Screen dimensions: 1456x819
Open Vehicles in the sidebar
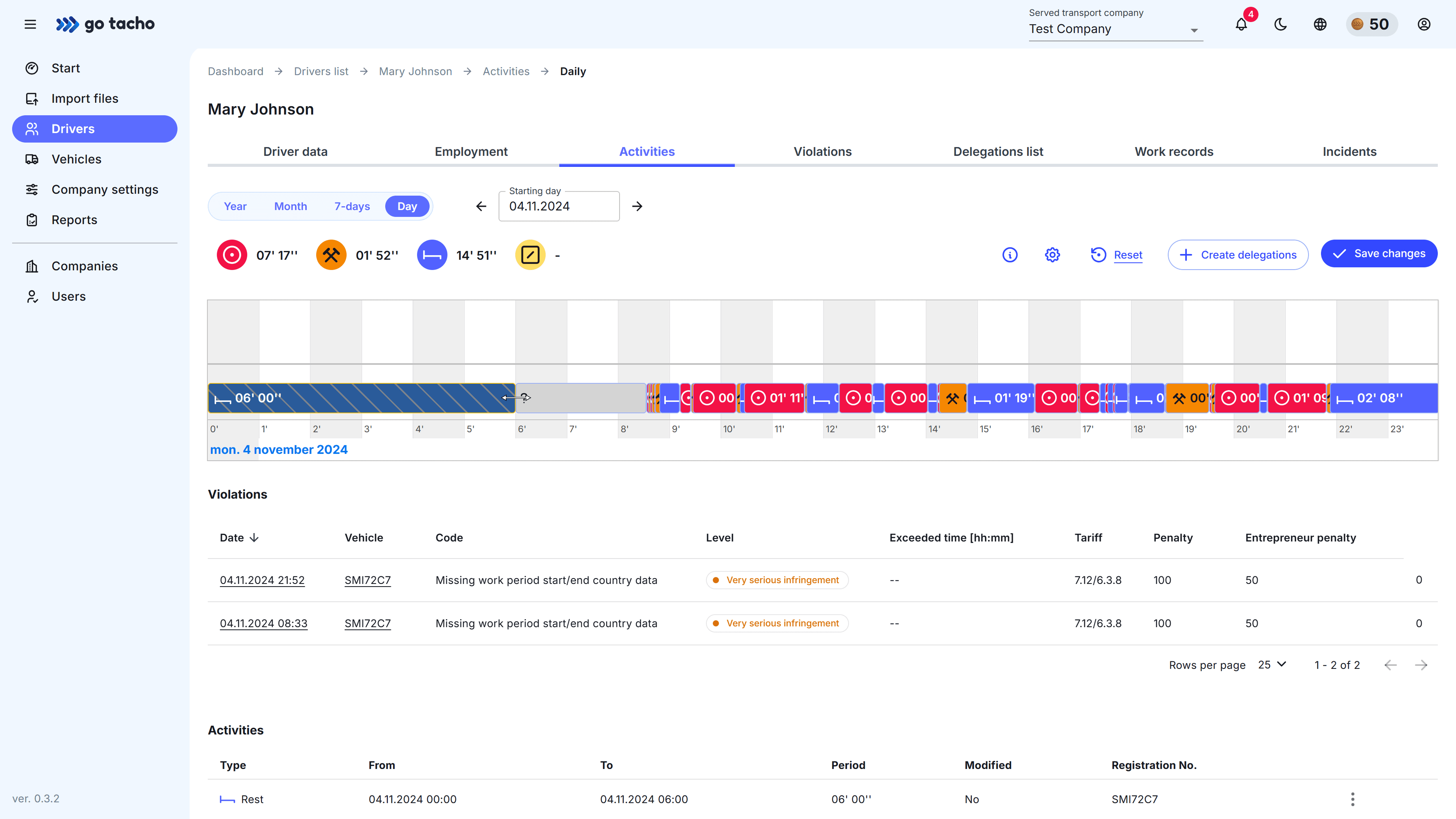(x=76, y=159)
